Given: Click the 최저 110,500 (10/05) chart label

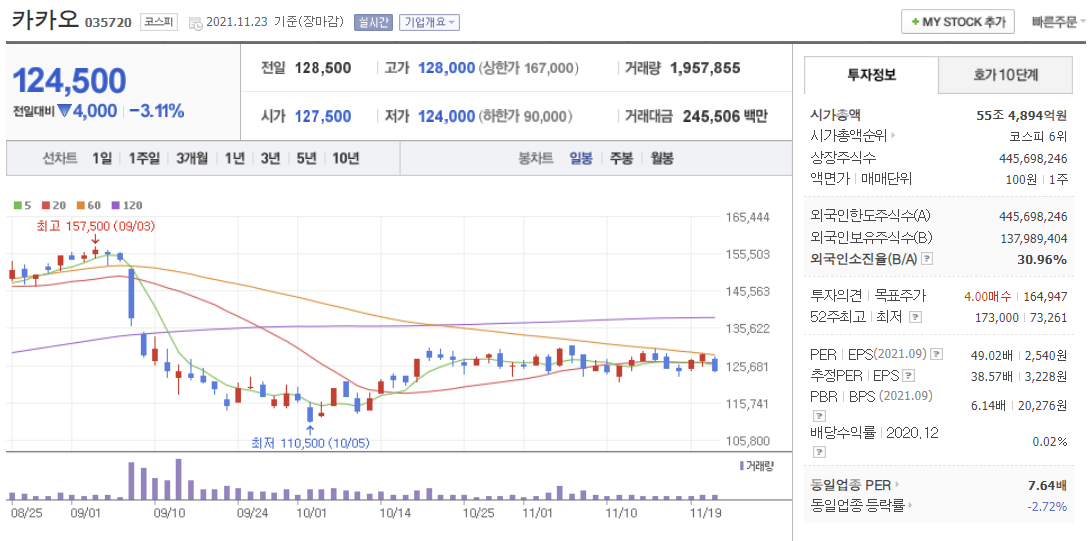Looking at the screenshot, I should (312, 443).
